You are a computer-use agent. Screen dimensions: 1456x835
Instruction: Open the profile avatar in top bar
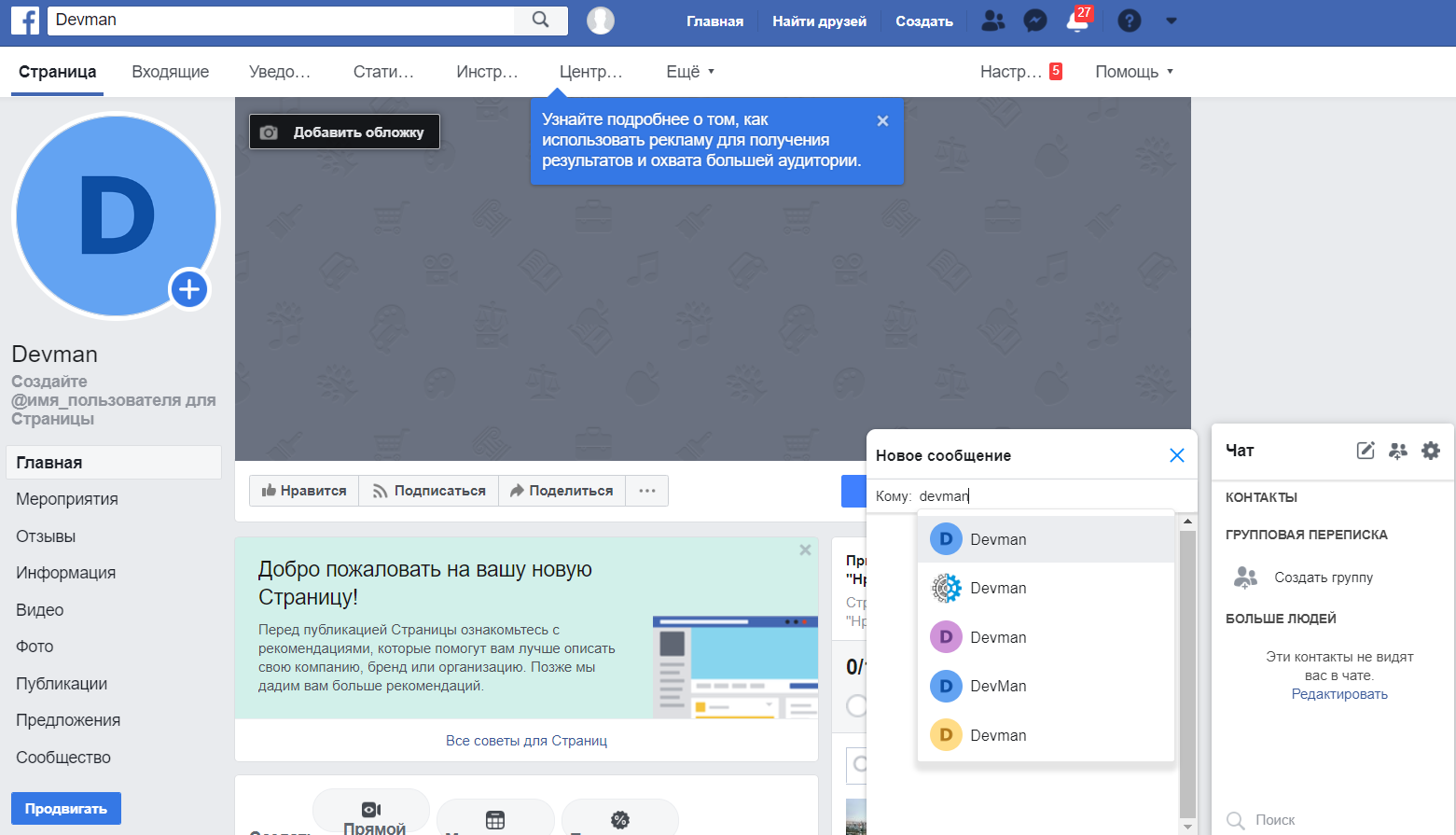(601, 21)
